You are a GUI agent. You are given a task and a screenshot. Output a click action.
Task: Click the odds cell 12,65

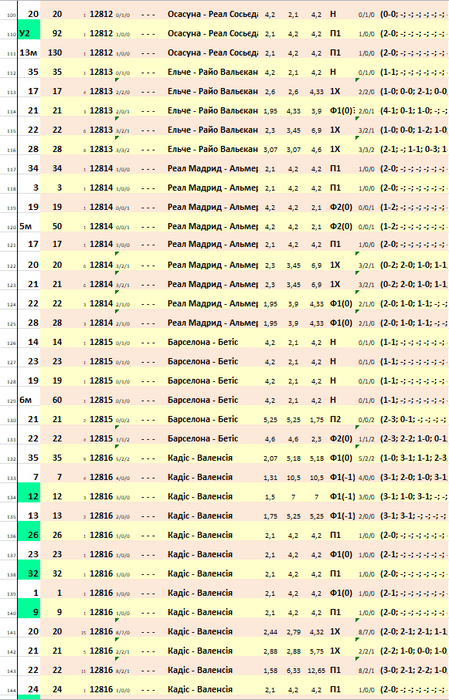pos(316,670)
